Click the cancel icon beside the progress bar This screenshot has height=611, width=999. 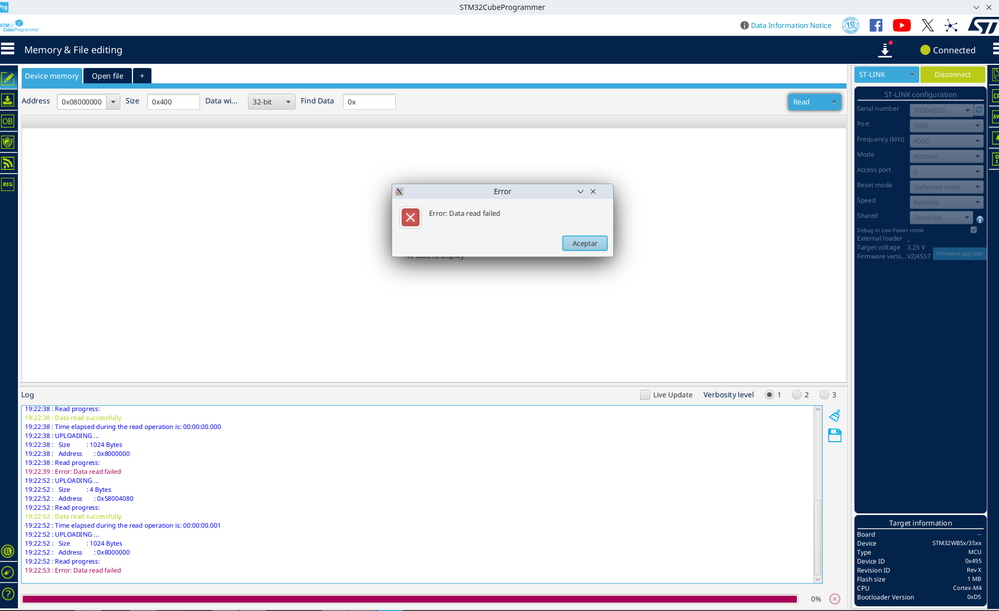pos(835,599)
